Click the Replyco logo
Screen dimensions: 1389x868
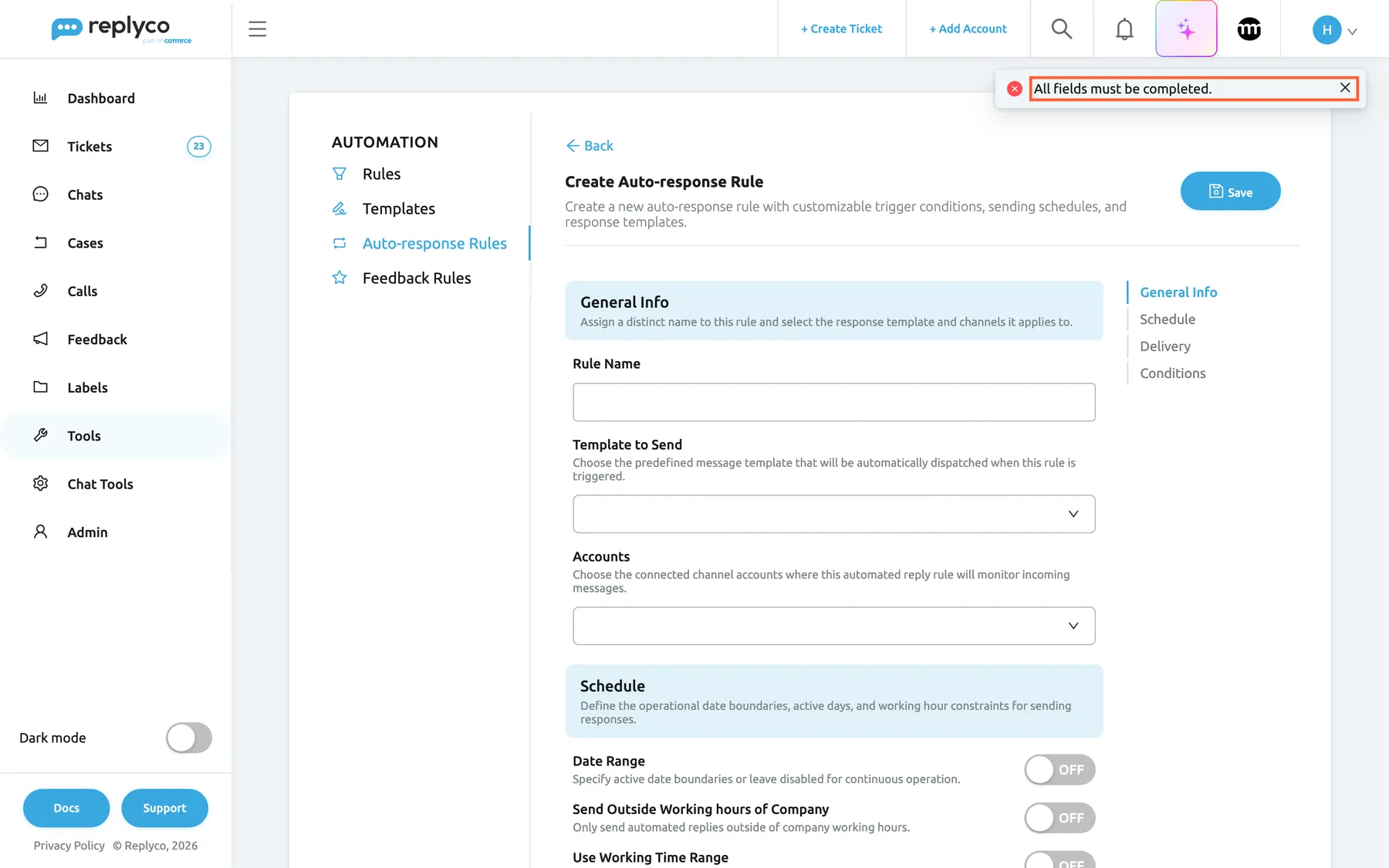pos(121,29)
